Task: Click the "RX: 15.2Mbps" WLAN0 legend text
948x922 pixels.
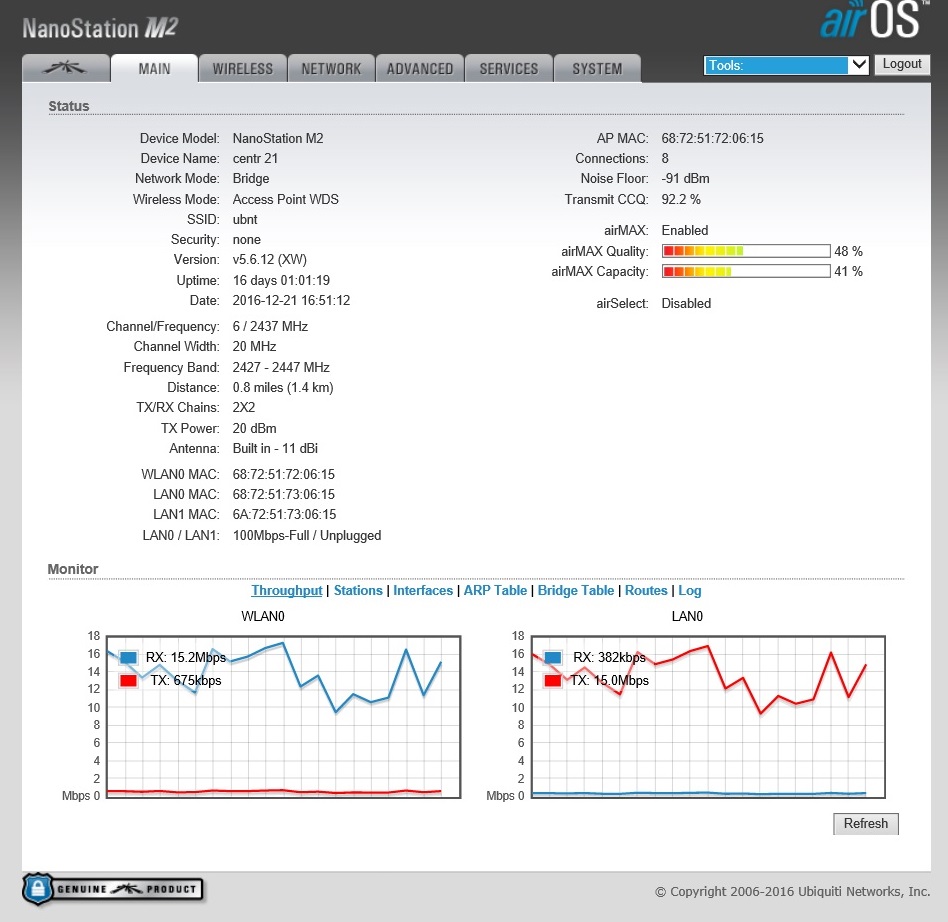Action: point(186,657)
